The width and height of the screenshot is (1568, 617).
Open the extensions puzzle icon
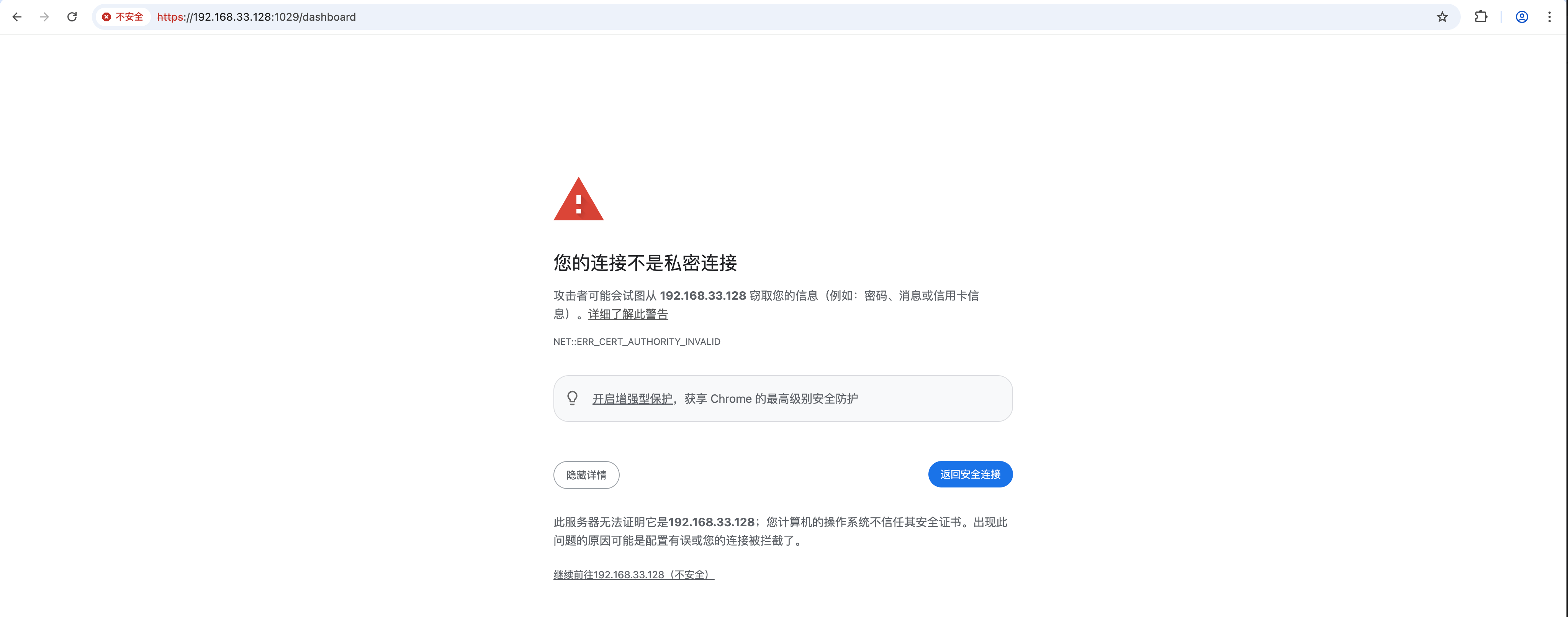click(1481, 17)
